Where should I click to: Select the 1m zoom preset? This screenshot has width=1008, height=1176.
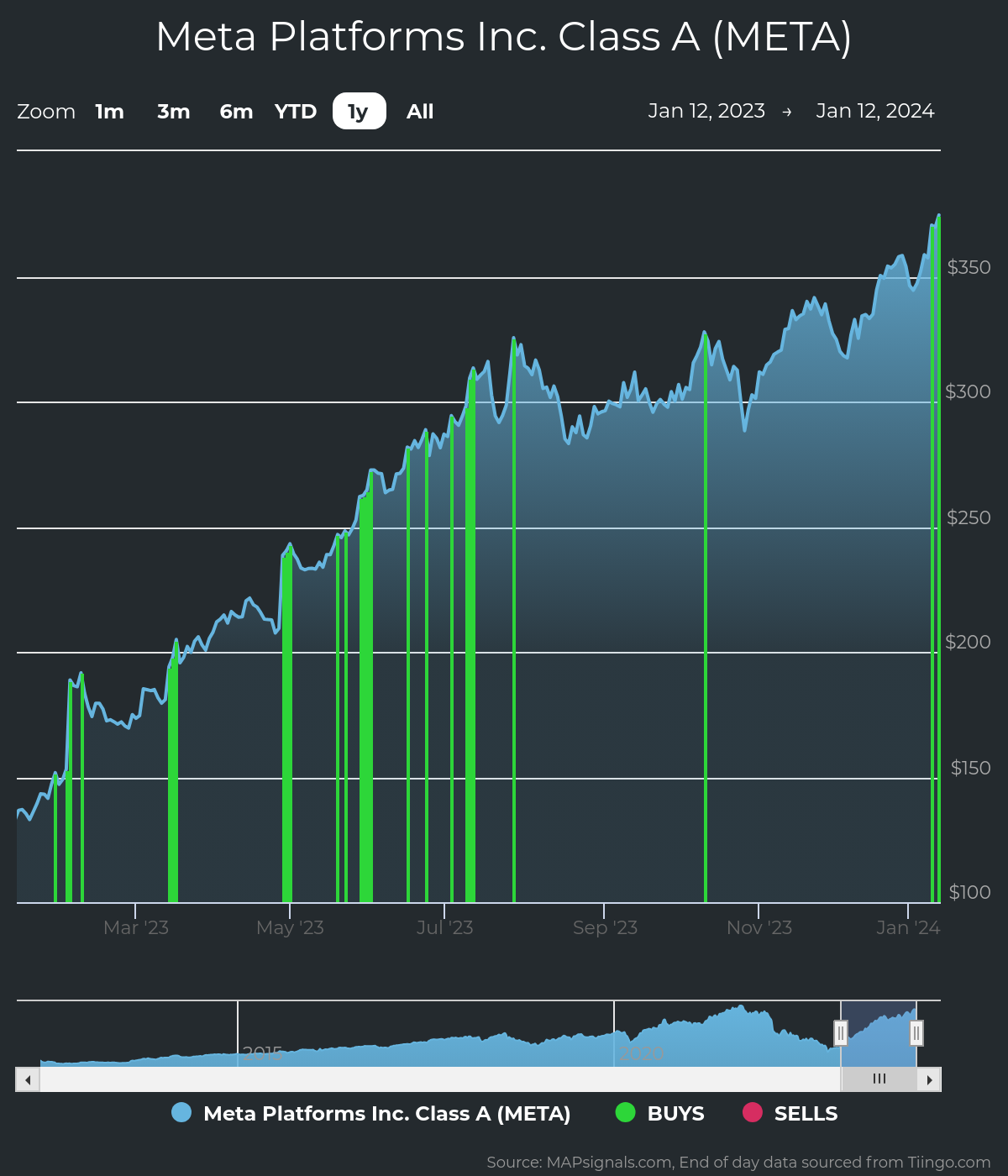pyautogui.click(x=109, y=111)
